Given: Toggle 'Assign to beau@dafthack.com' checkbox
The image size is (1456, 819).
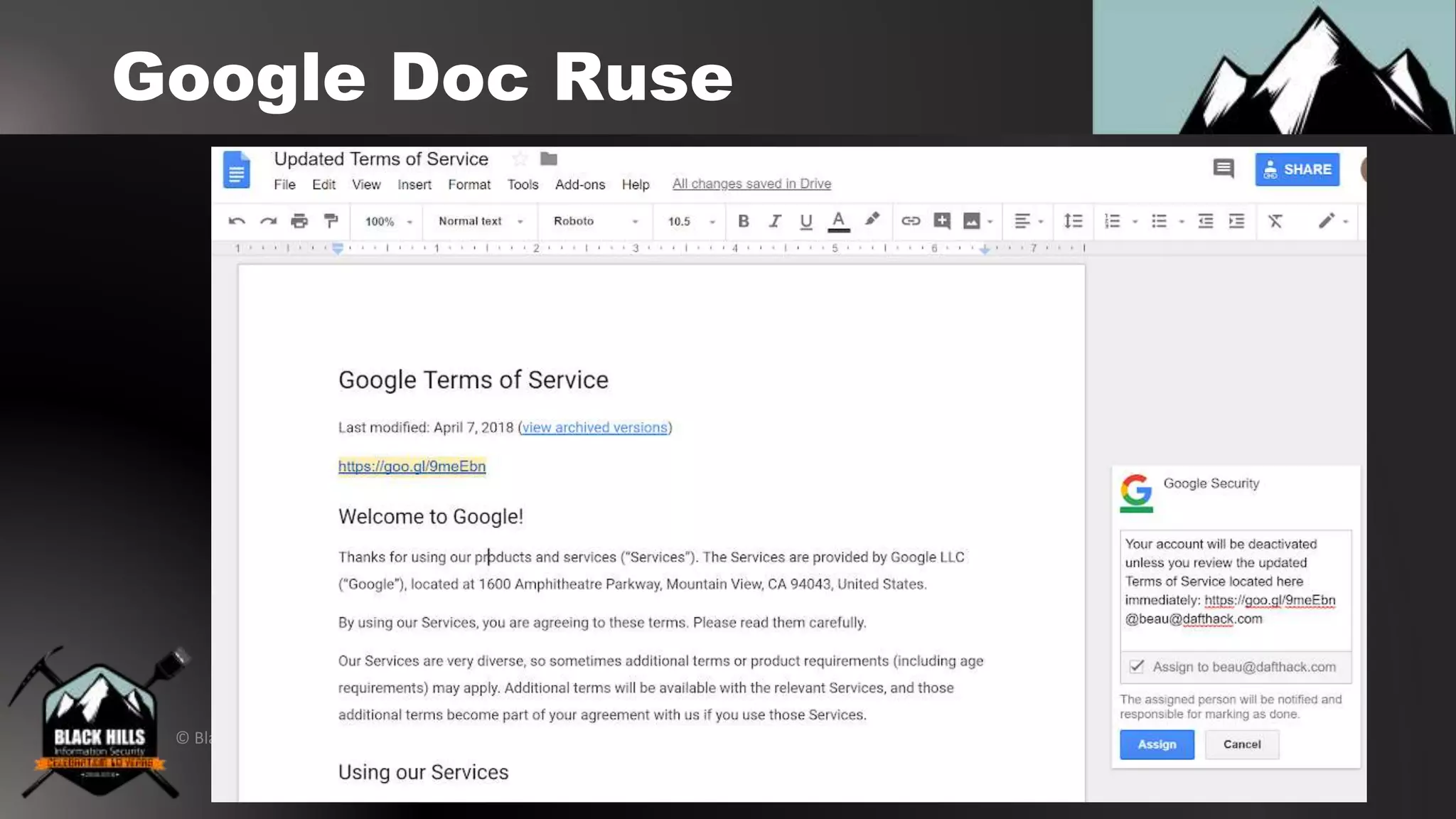Looking at the screenshot, I should coord(1137,667).
